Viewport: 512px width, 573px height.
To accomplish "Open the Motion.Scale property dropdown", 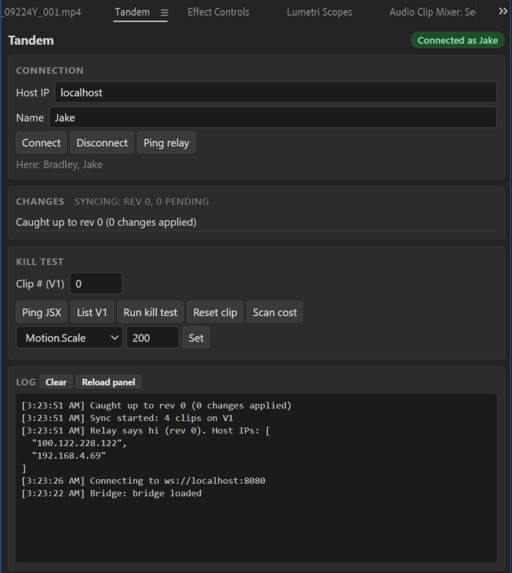I will pos(69,337).
